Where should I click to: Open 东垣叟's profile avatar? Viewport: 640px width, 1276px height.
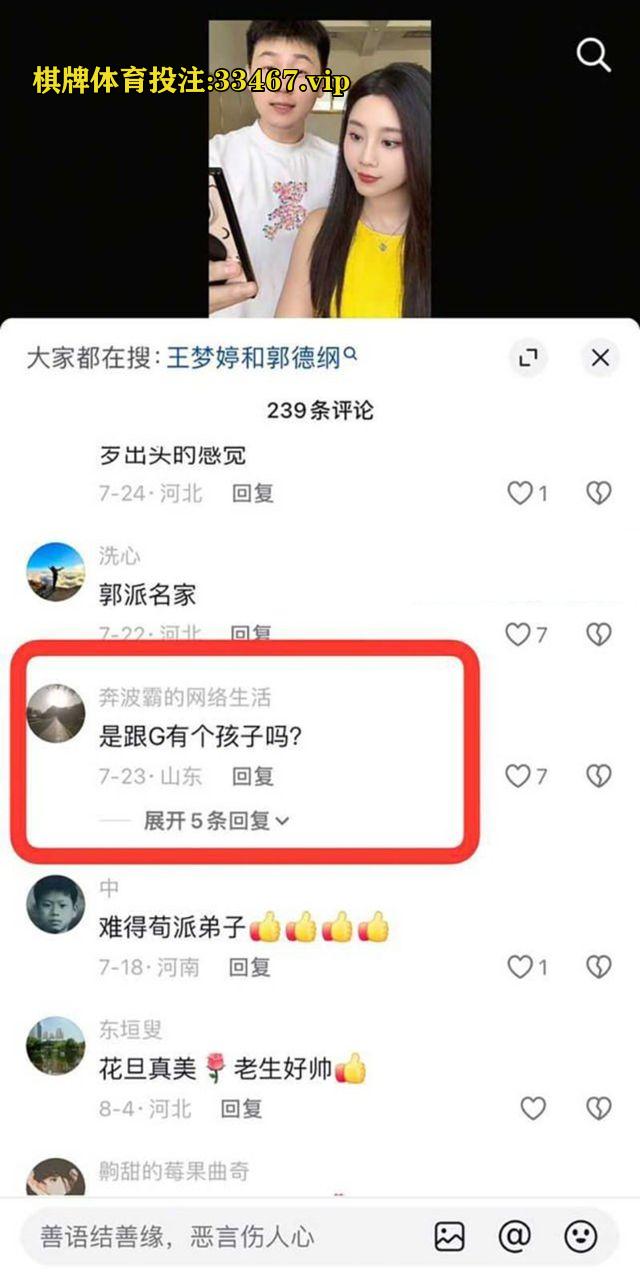[x=55, y=1046]
